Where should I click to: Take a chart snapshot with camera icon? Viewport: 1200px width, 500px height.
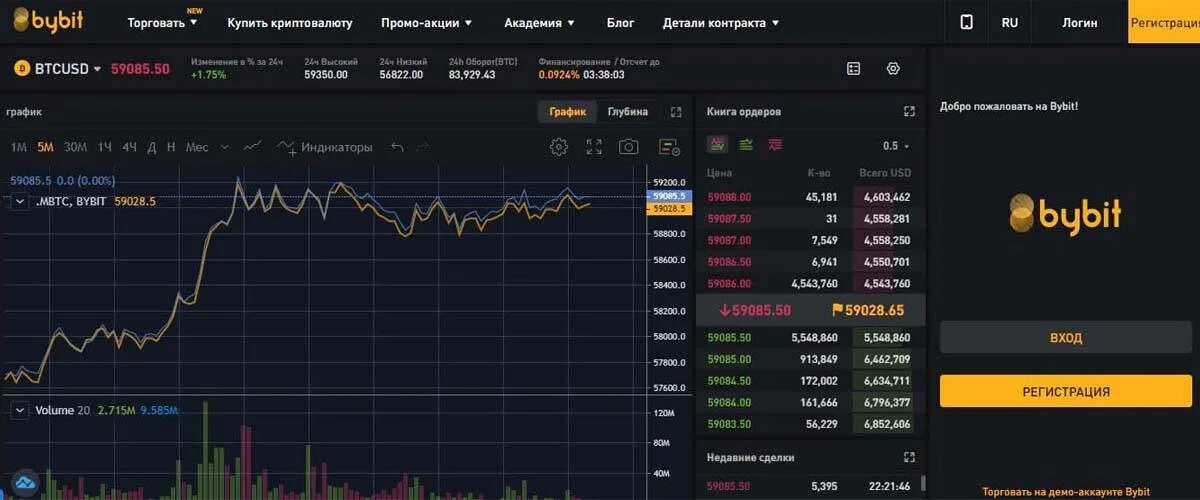point(628,147)
